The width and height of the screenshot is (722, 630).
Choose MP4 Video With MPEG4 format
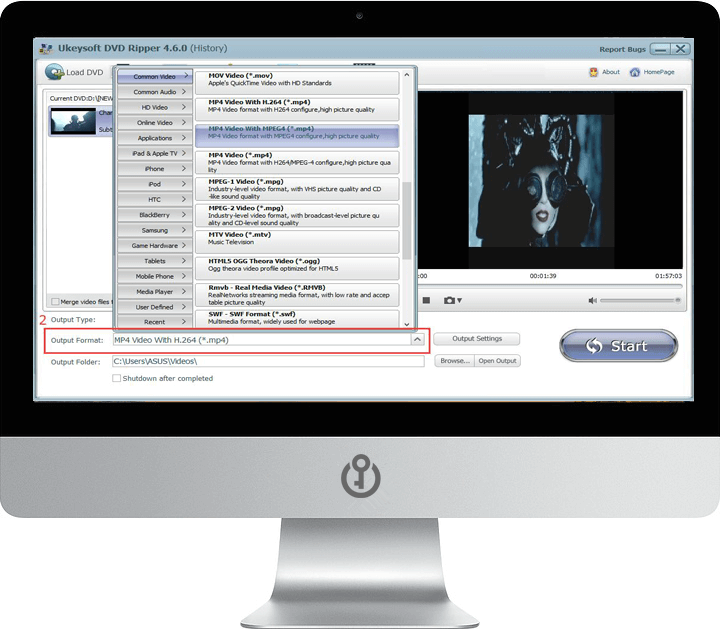(297, 135)
